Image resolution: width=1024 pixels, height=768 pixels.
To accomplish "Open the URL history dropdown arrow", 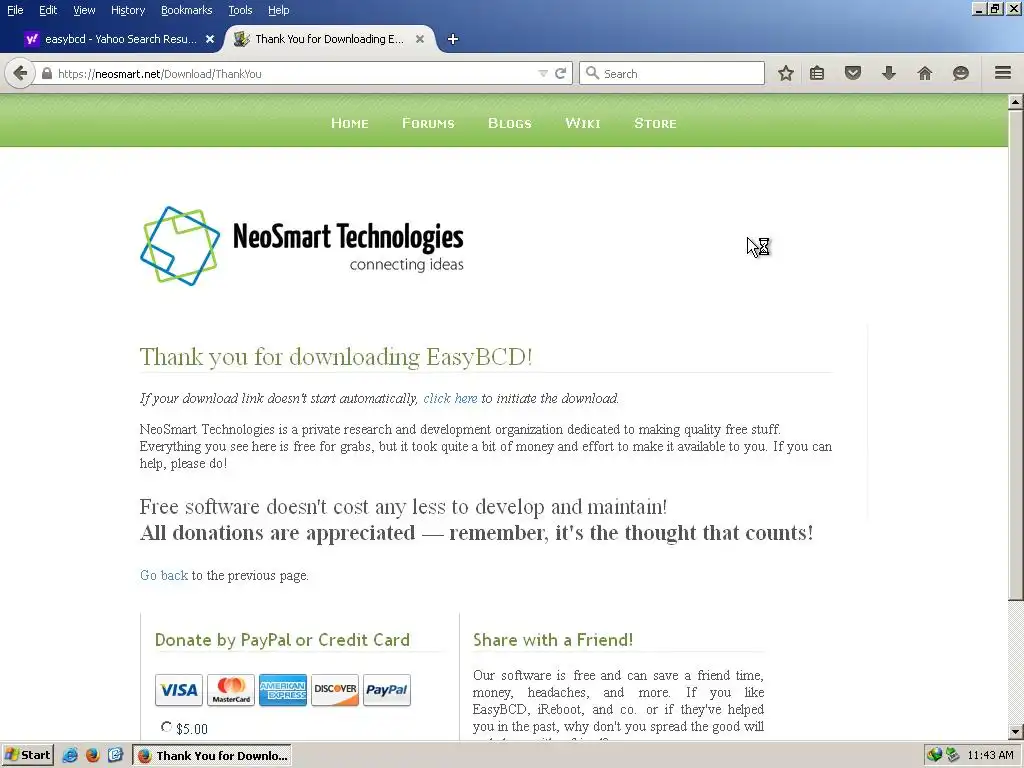I will coord(543,74).
